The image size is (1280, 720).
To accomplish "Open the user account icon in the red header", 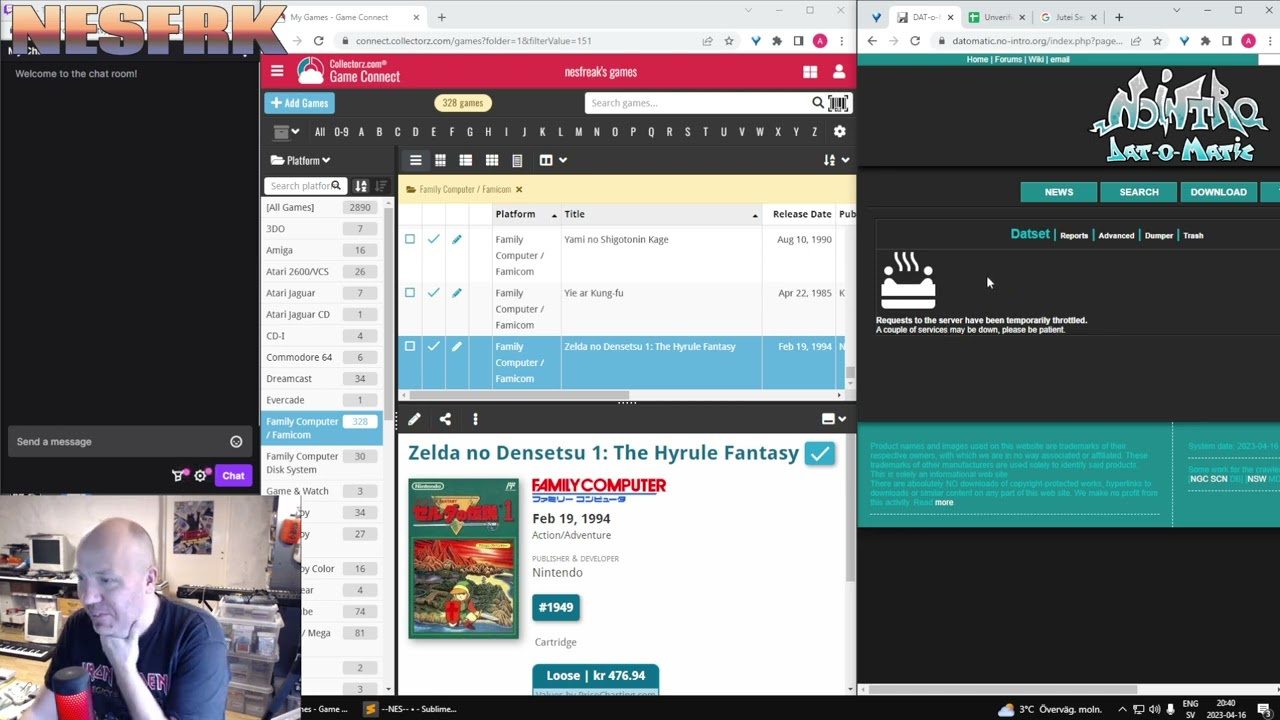I will click(x=839, y=72).
